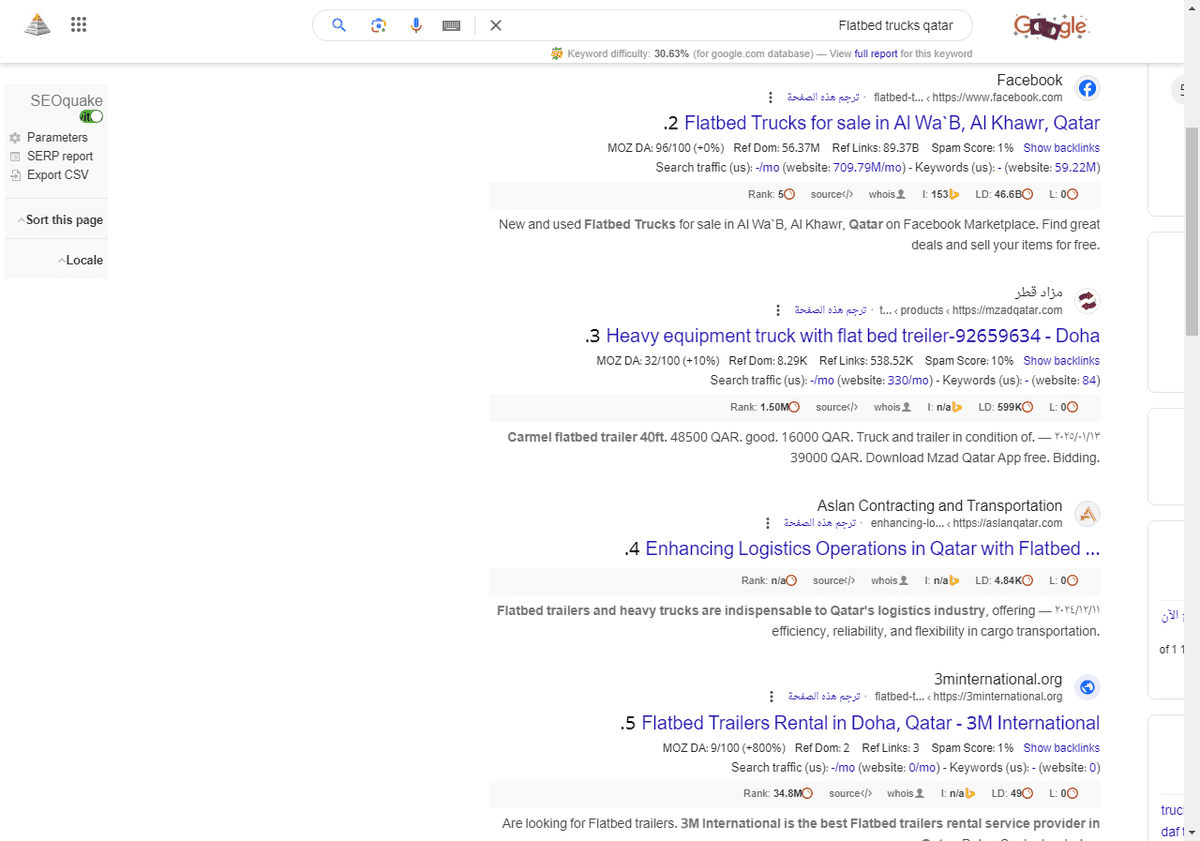Image resolution: width=1200 pixels, height=841 pixels.
Task: Click Facebook website keywords 59.22M
Action: pos(1076,167)
